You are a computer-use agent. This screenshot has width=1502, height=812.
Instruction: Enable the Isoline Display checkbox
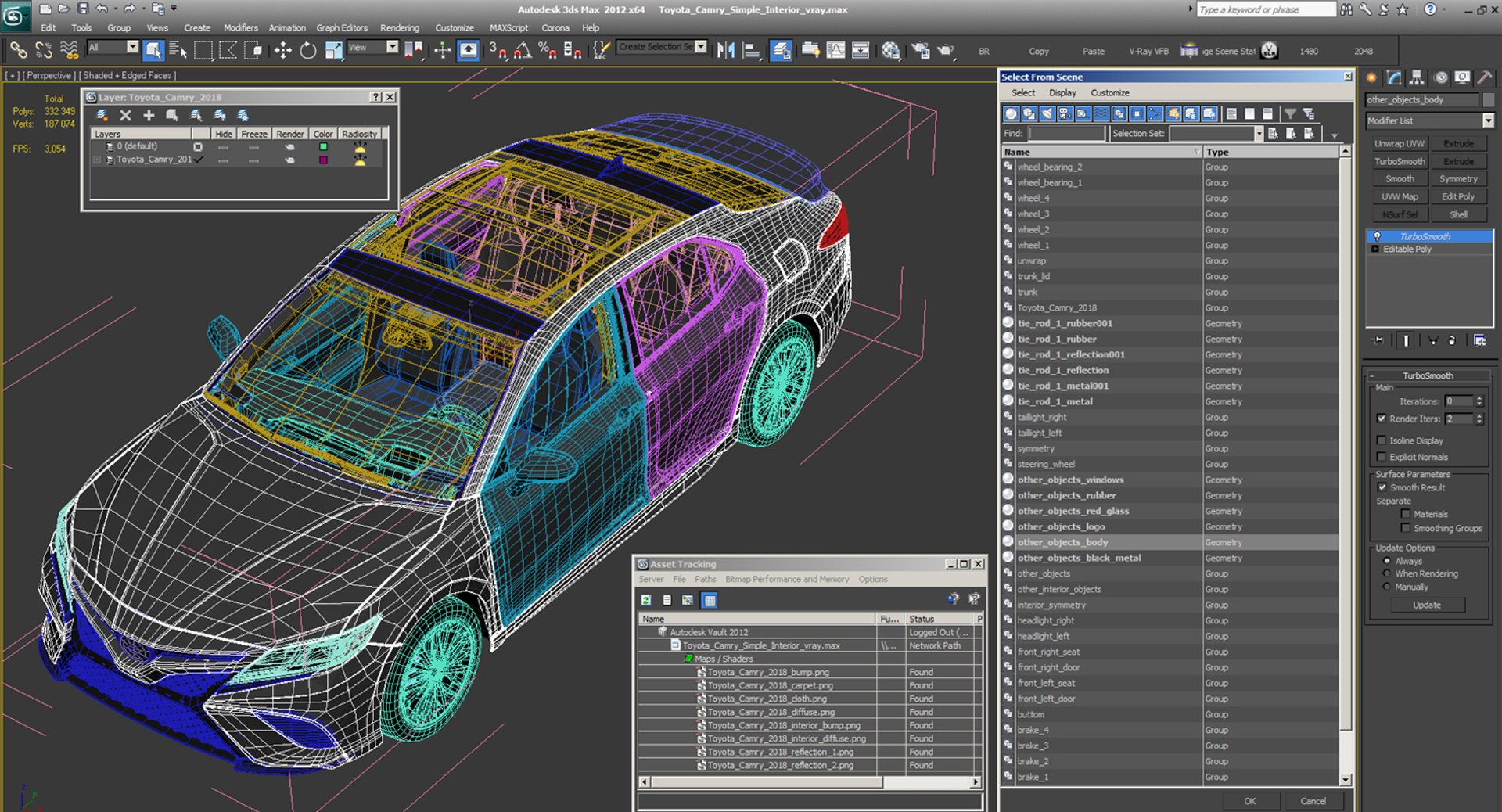pos(1382,440)
